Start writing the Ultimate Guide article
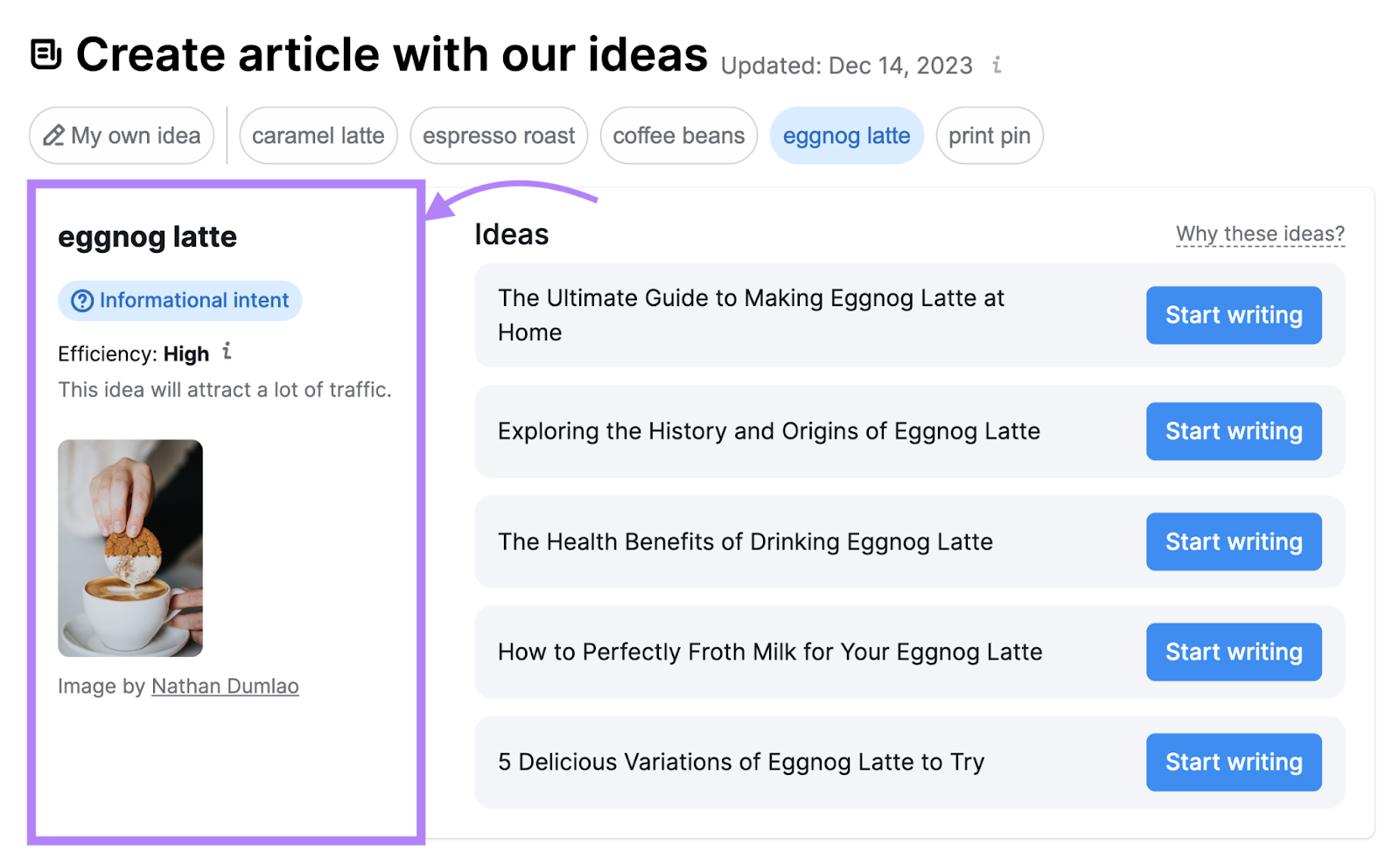 pyautogui.click(x=1233, y=315)
